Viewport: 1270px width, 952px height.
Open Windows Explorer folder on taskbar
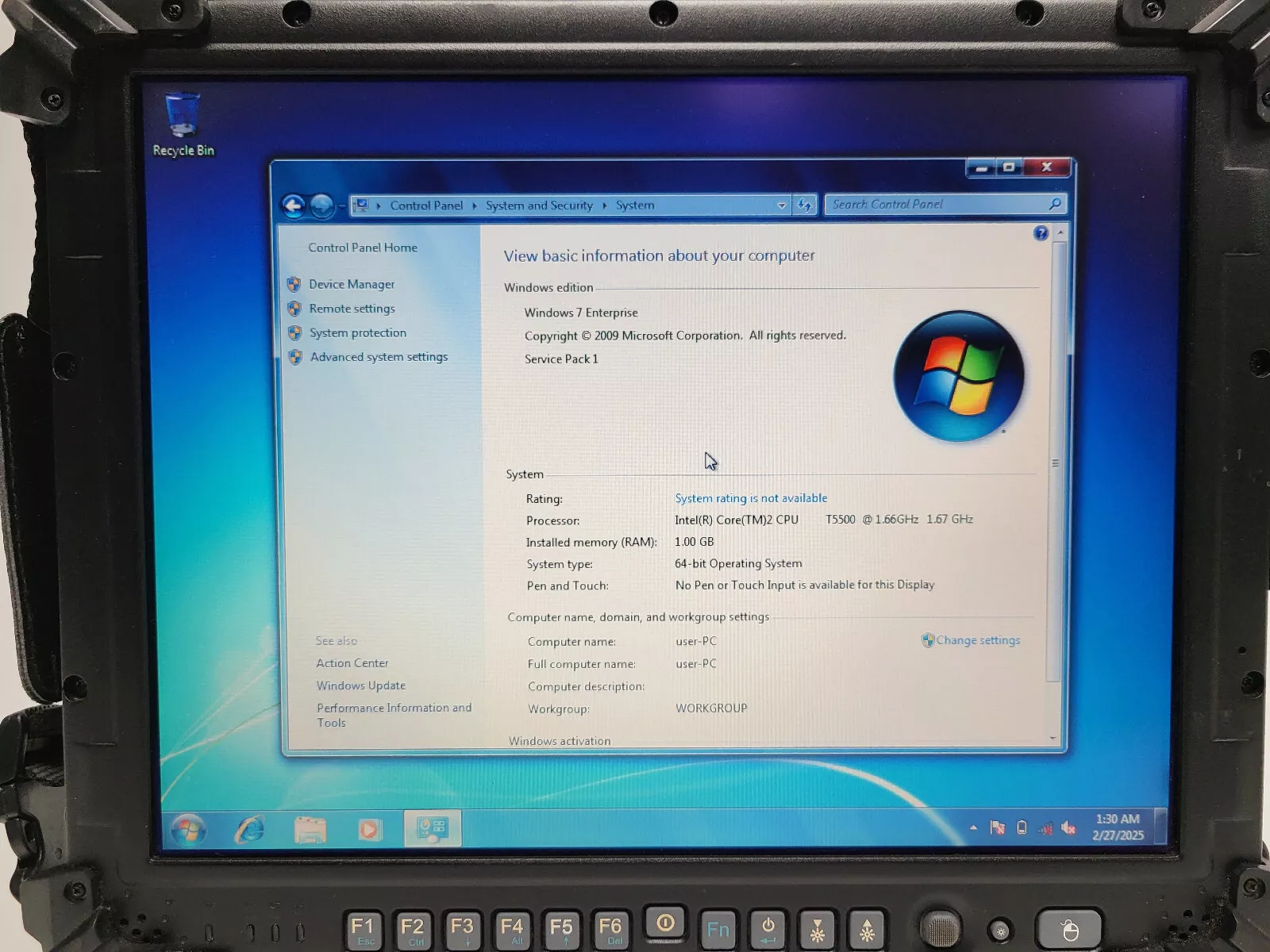click(310, 830)
